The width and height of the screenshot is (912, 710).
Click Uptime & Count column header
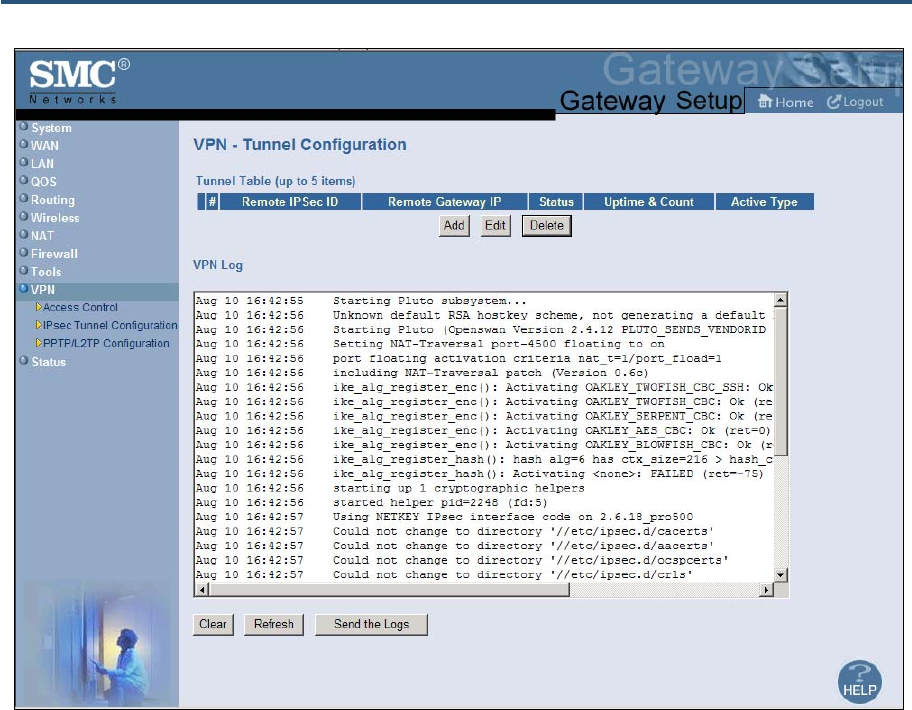click(x=649, y=202)
